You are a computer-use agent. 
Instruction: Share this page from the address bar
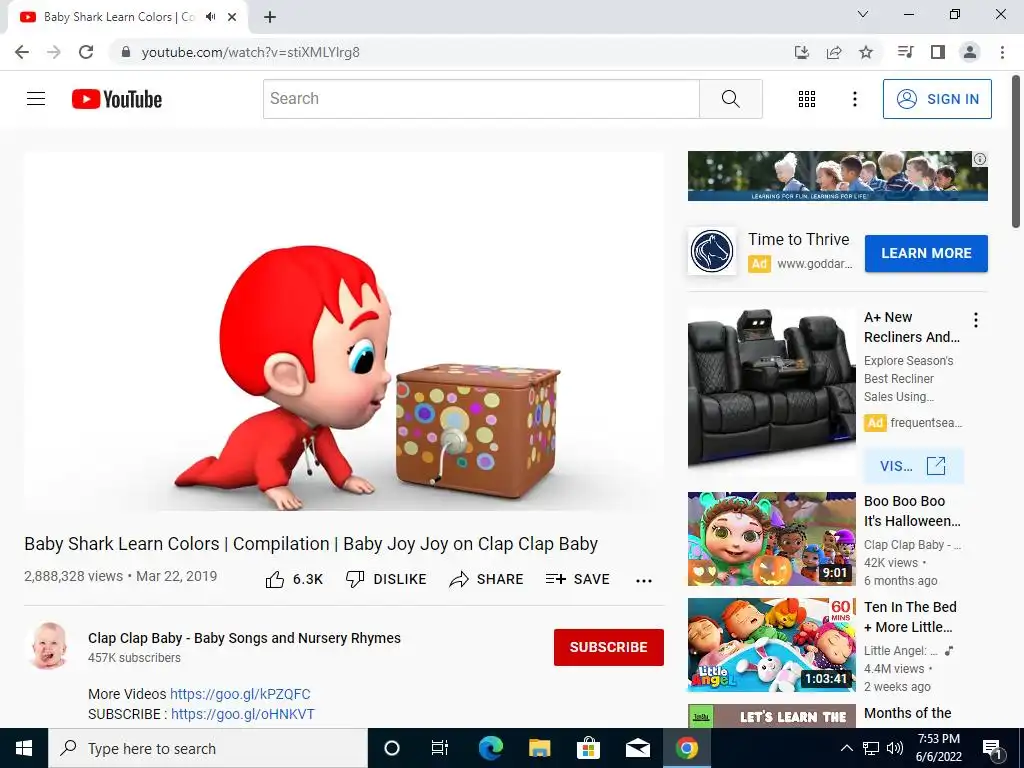(834, 52)
